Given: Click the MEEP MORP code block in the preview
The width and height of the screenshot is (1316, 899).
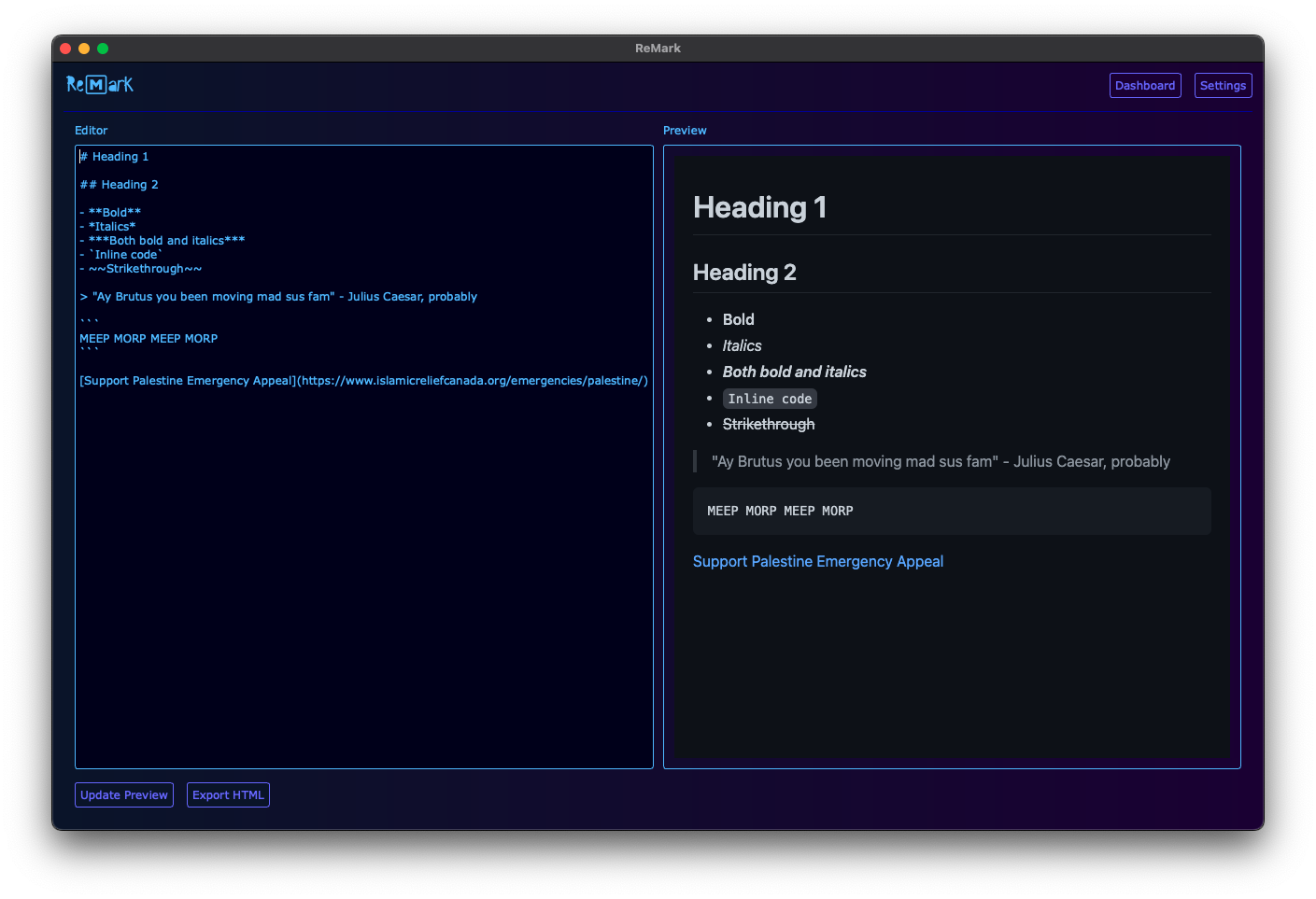Looking at the screenshot, I should click(952, 511).
